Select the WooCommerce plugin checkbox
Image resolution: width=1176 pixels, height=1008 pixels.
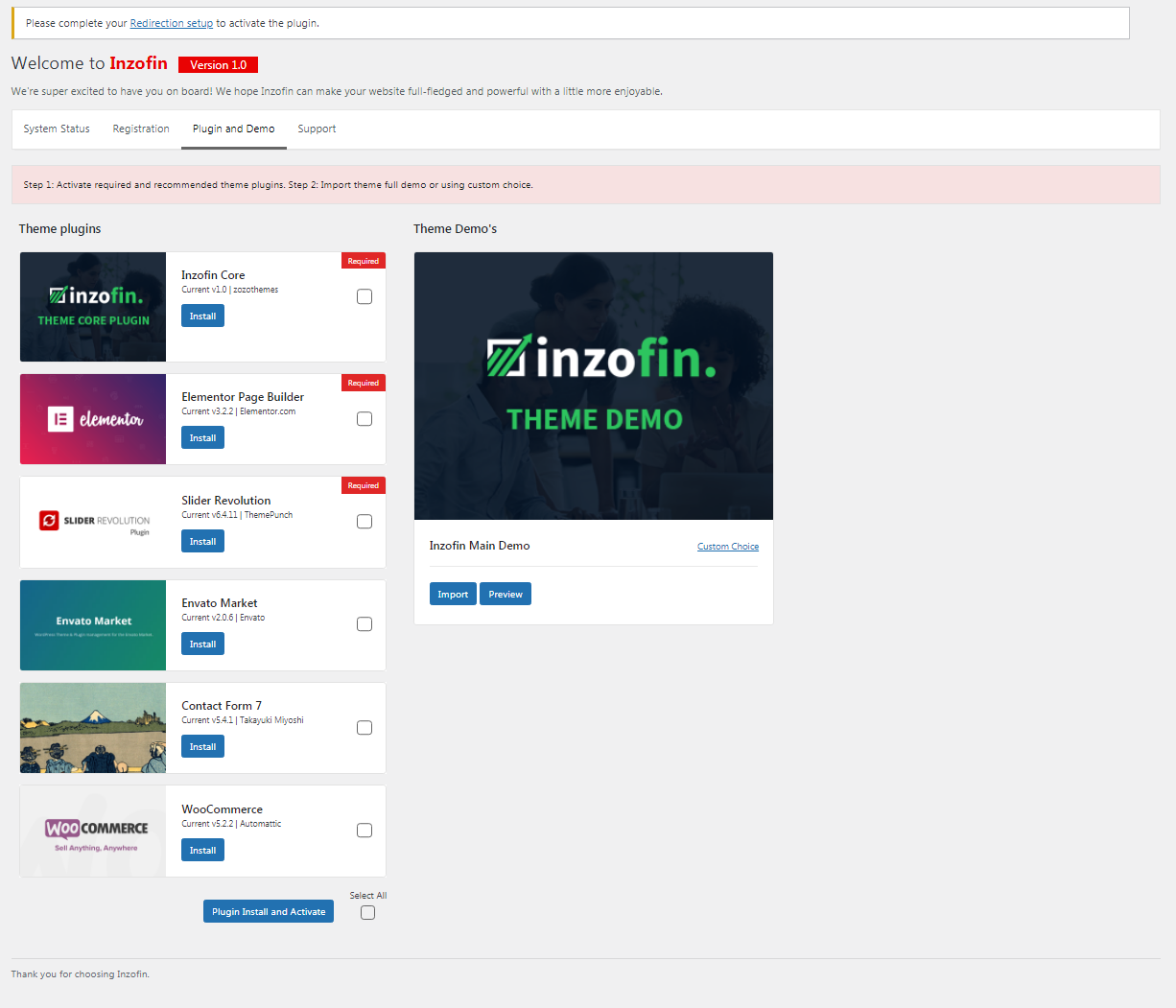[x=365, y=831]
